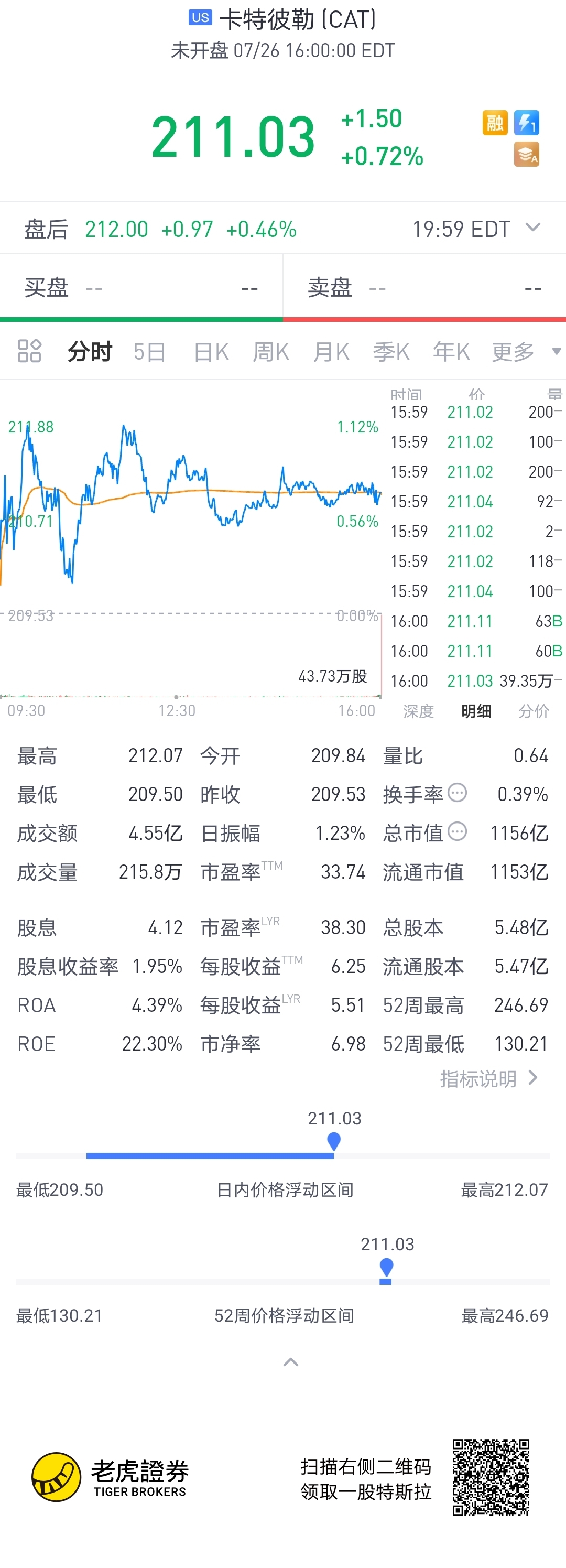
Task: Tap info icon next to 总市值
Action: (x=457, y=831)
